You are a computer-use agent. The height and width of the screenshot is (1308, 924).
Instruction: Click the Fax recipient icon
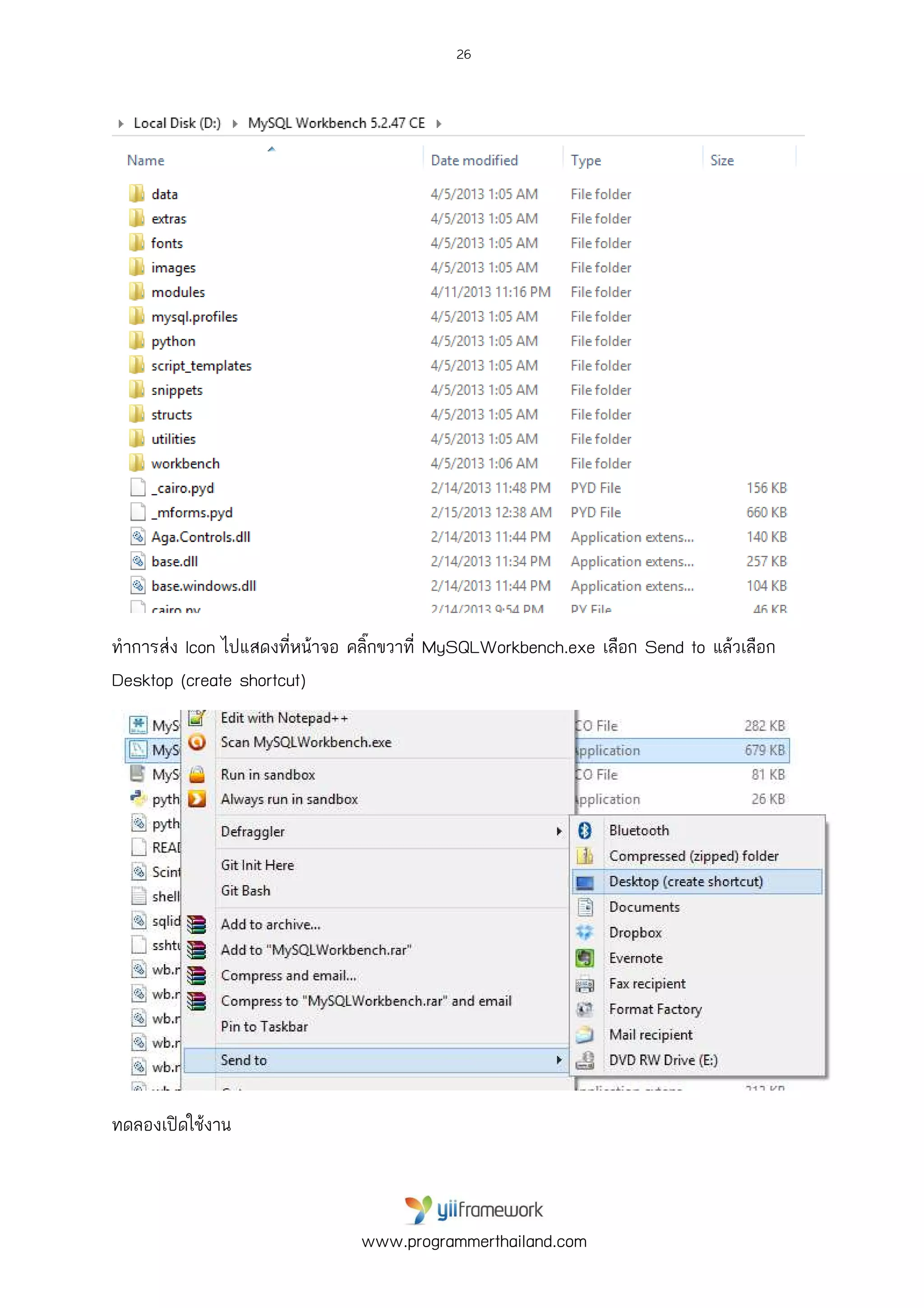[585, 984]
